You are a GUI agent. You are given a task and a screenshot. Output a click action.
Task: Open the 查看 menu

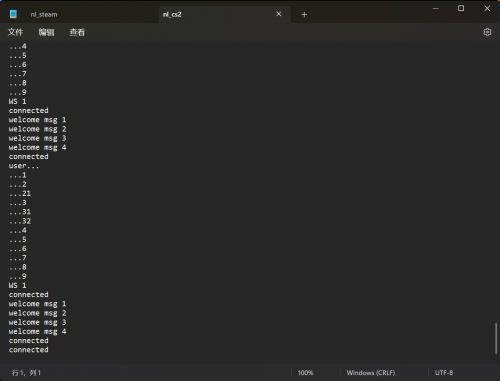[77, 32]
